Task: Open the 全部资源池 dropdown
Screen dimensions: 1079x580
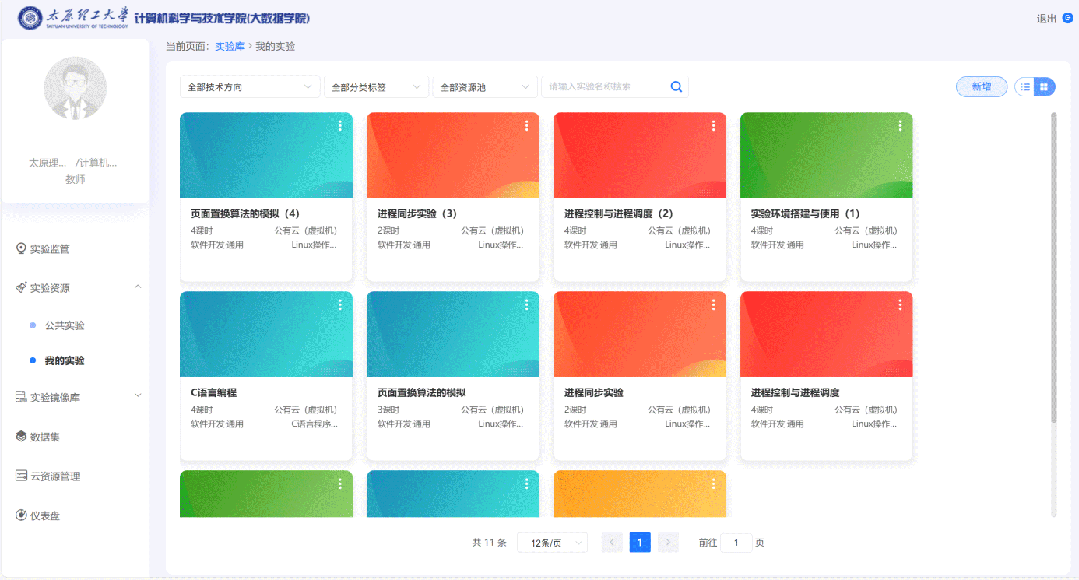Action: click(483, 87)
